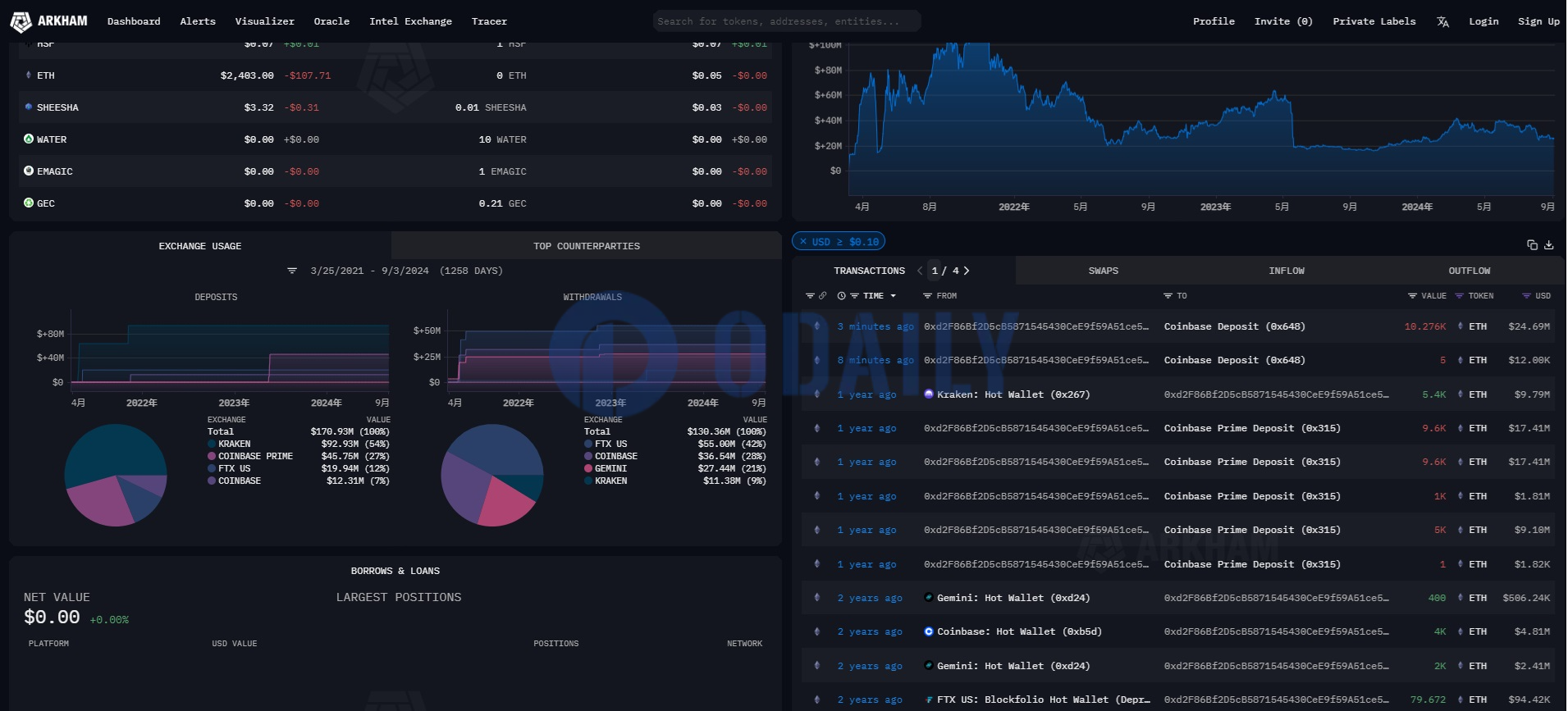Screen dimensions: 1568x711
Task: Open Tracer in the top navigation
Action: click(489, 21)
